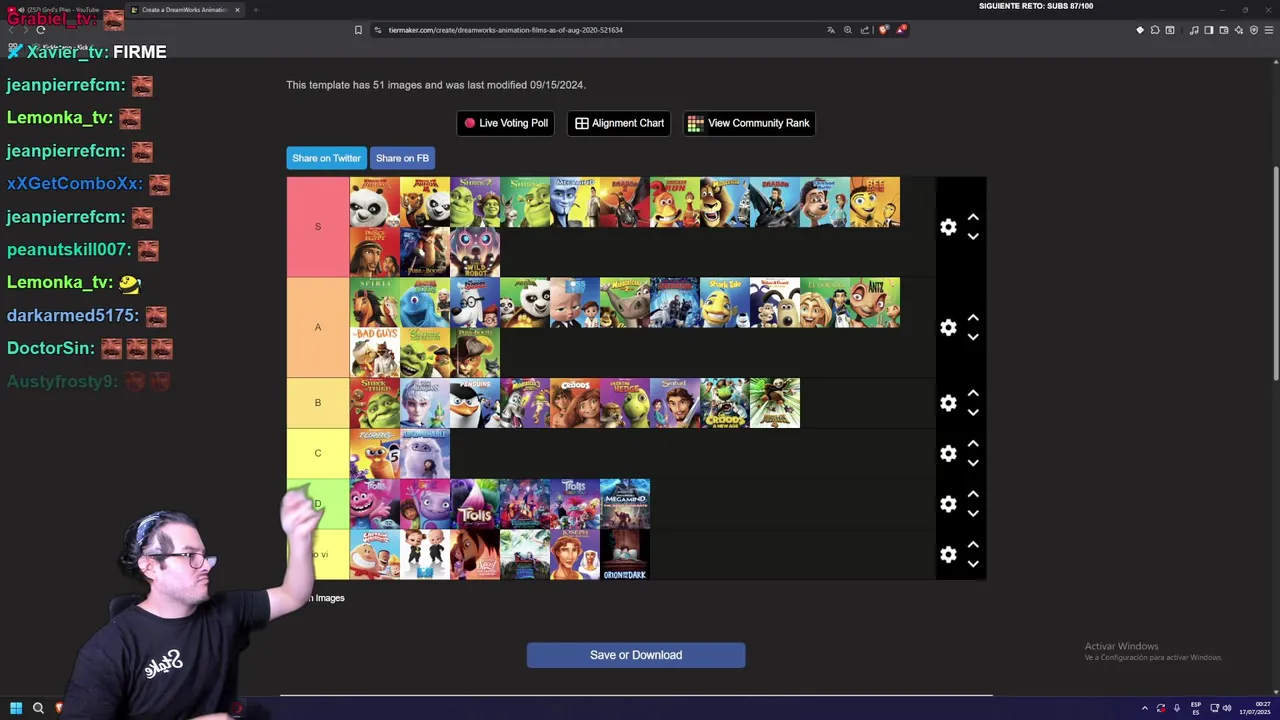Select the Shark Tale poster in A tier
Screen dimensions: 1280x720
(725, 302)
